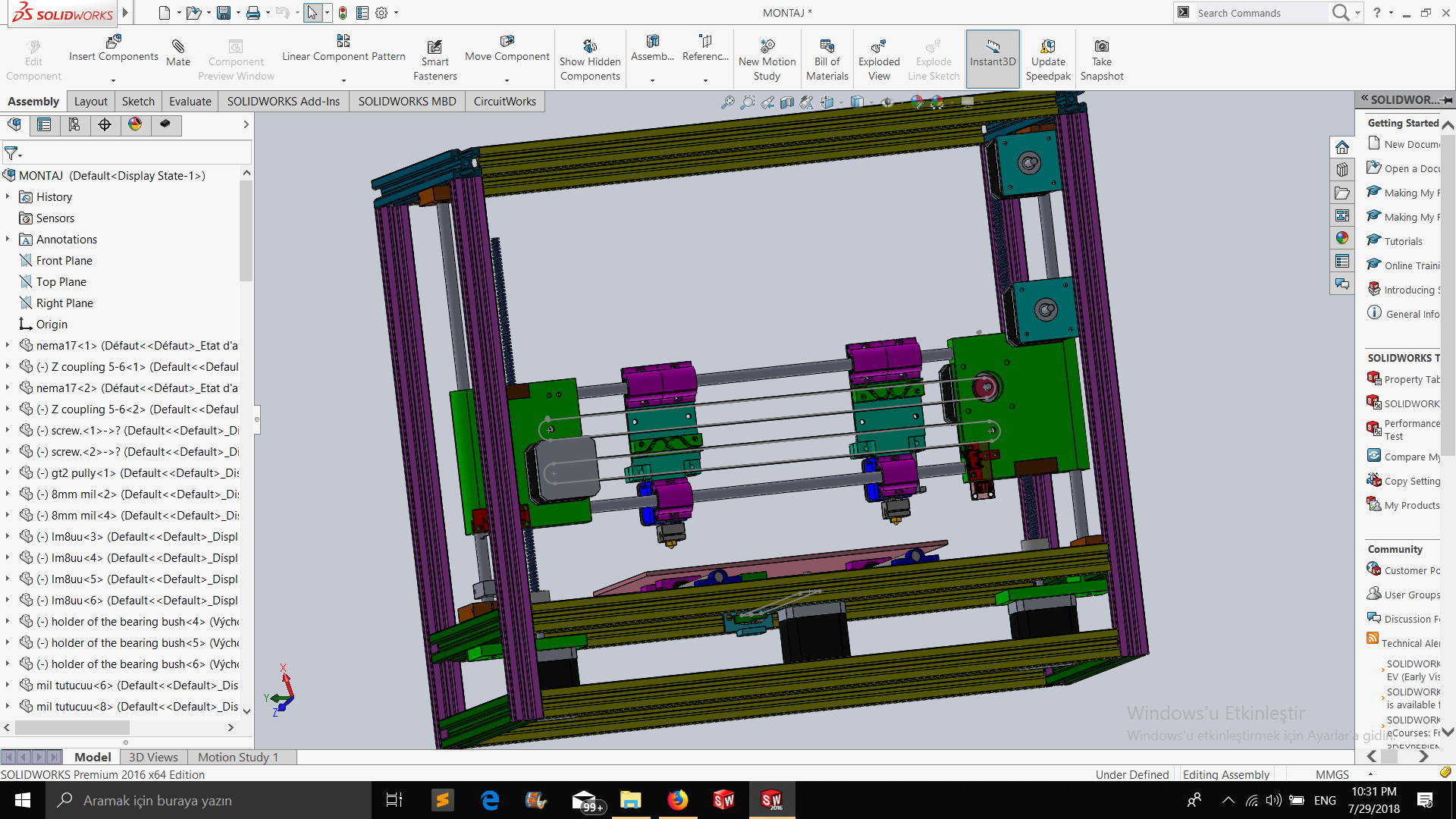Toggle the Select cursor tool
Viewport: 1456px width, 819px height.
point(312,13)
